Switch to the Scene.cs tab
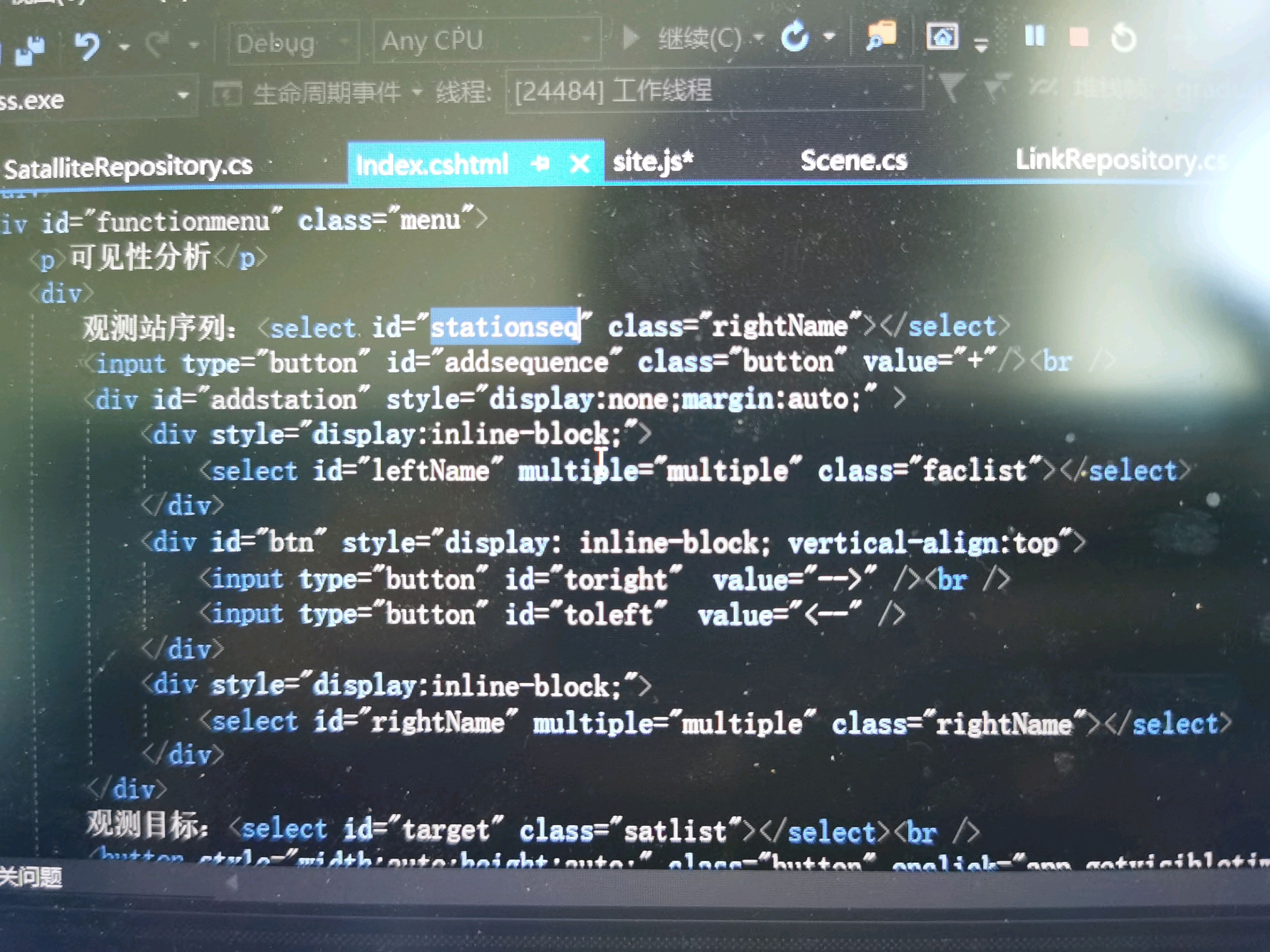The height and width of the screenshot is (952, 1270). tap(854, 160)
